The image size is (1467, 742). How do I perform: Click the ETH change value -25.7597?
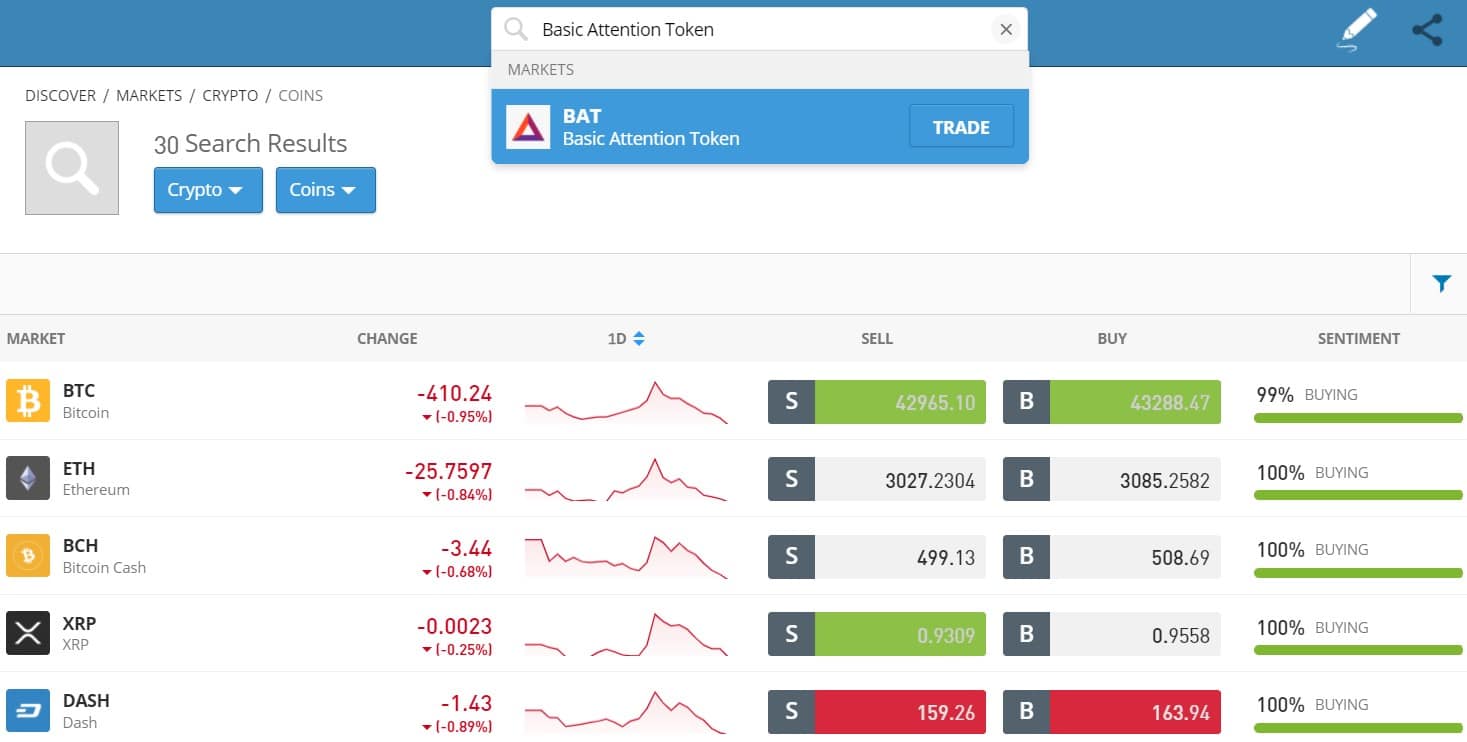(448, 470)
